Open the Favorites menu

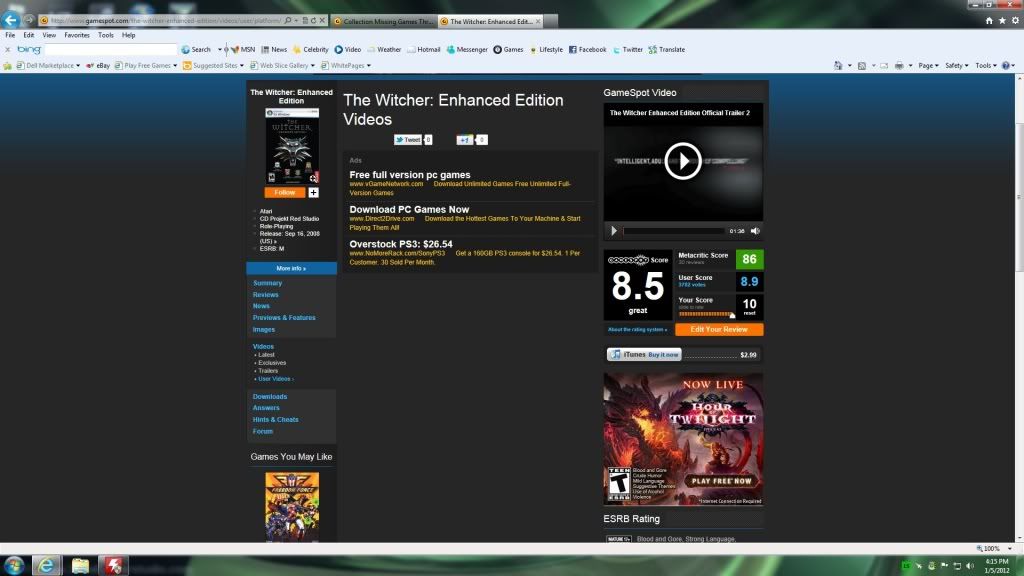pyautogui.click(x=77, y=35)
